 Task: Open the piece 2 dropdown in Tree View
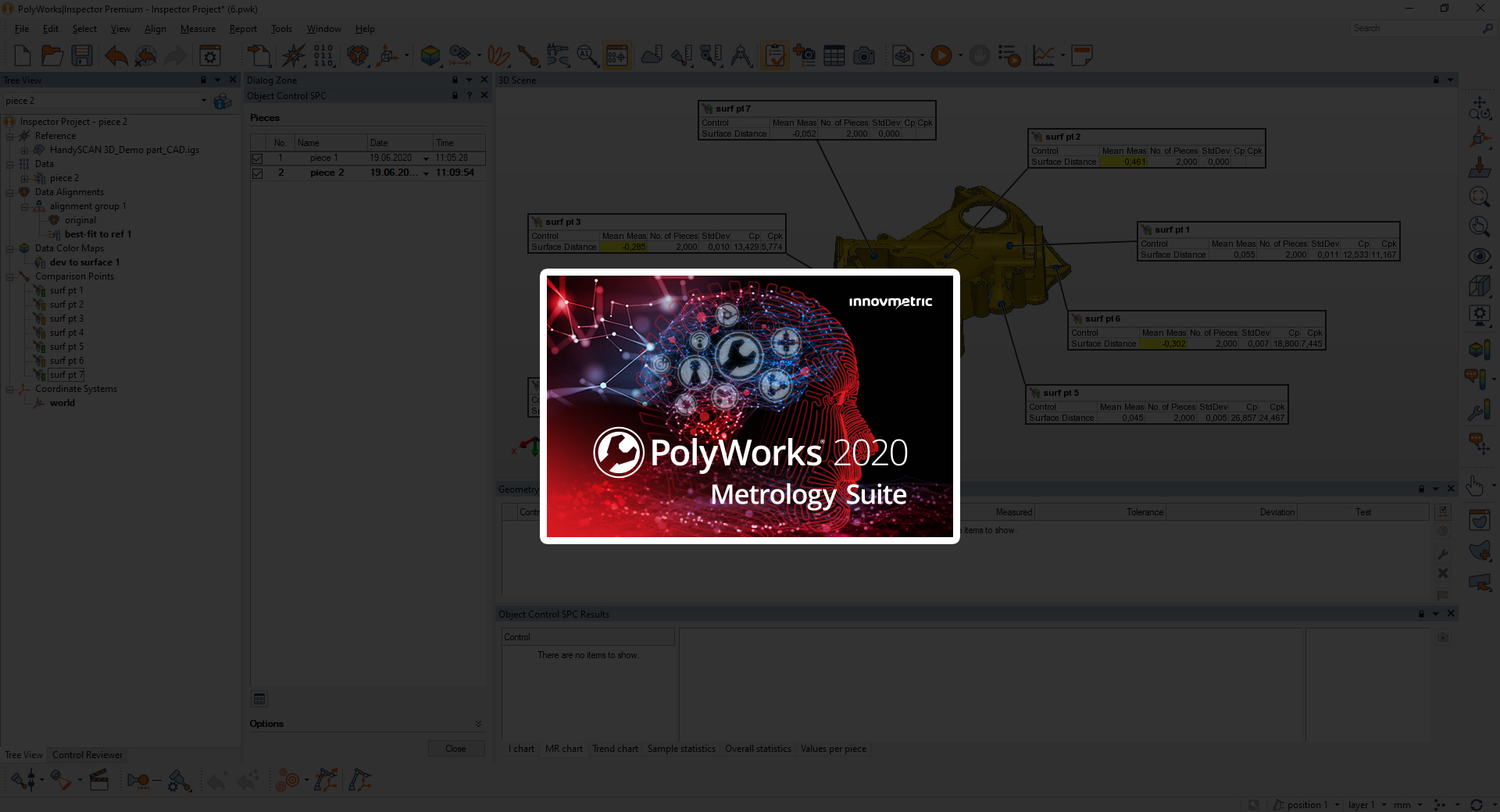204,101
